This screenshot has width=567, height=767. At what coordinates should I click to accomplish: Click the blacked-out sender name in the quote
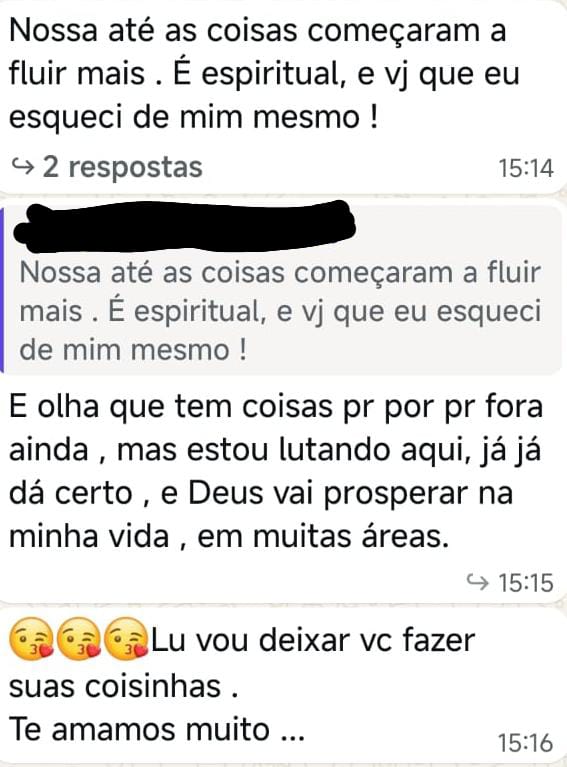[x=184, y=226]
